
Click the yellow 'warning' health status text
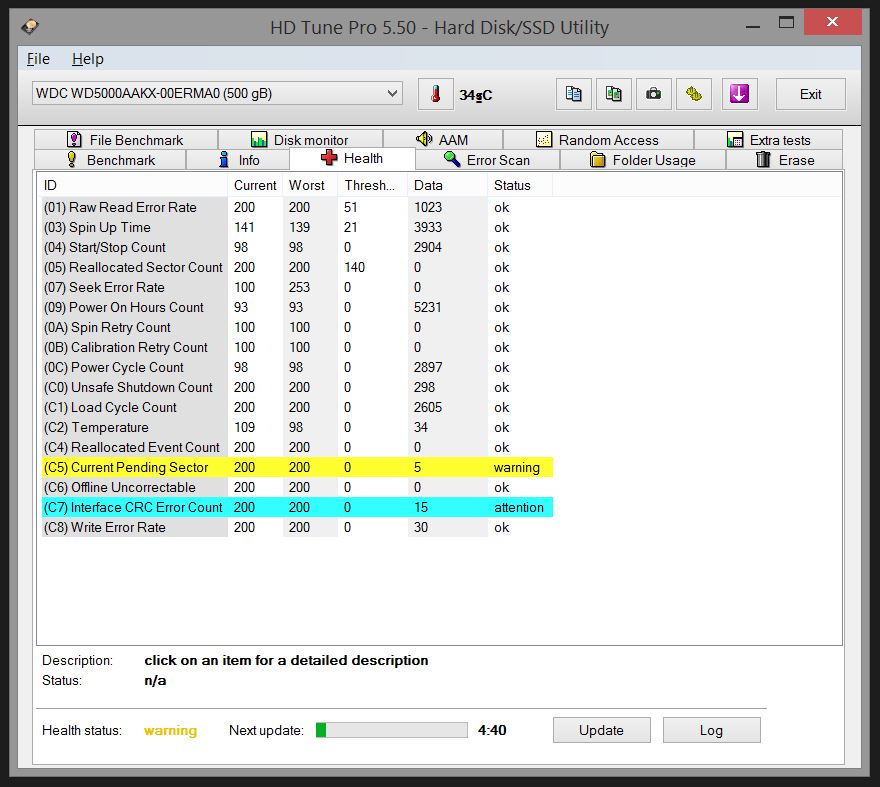pyautogui.click(x=170, y=730)
